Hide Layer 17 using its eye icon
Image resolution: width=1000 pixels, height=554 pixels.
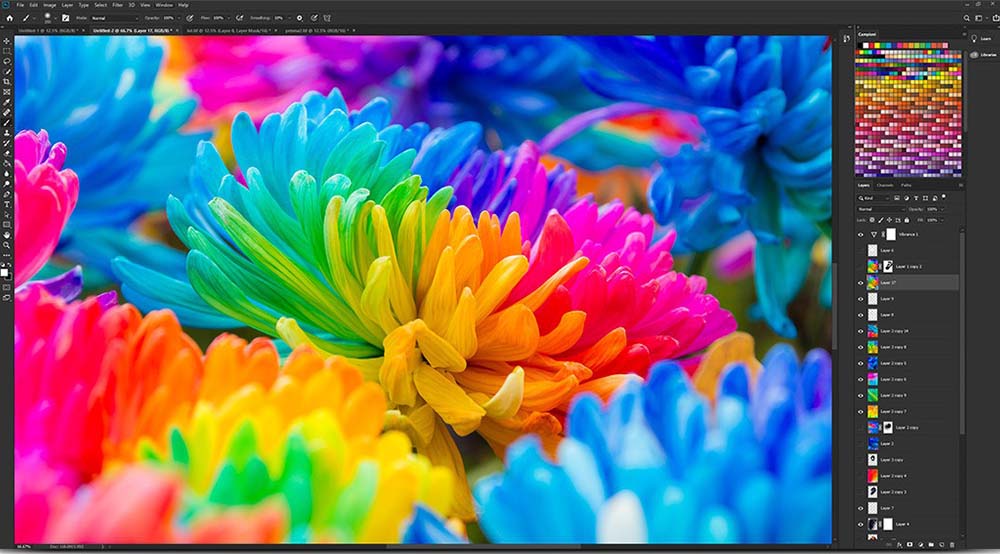pos(860,282)
